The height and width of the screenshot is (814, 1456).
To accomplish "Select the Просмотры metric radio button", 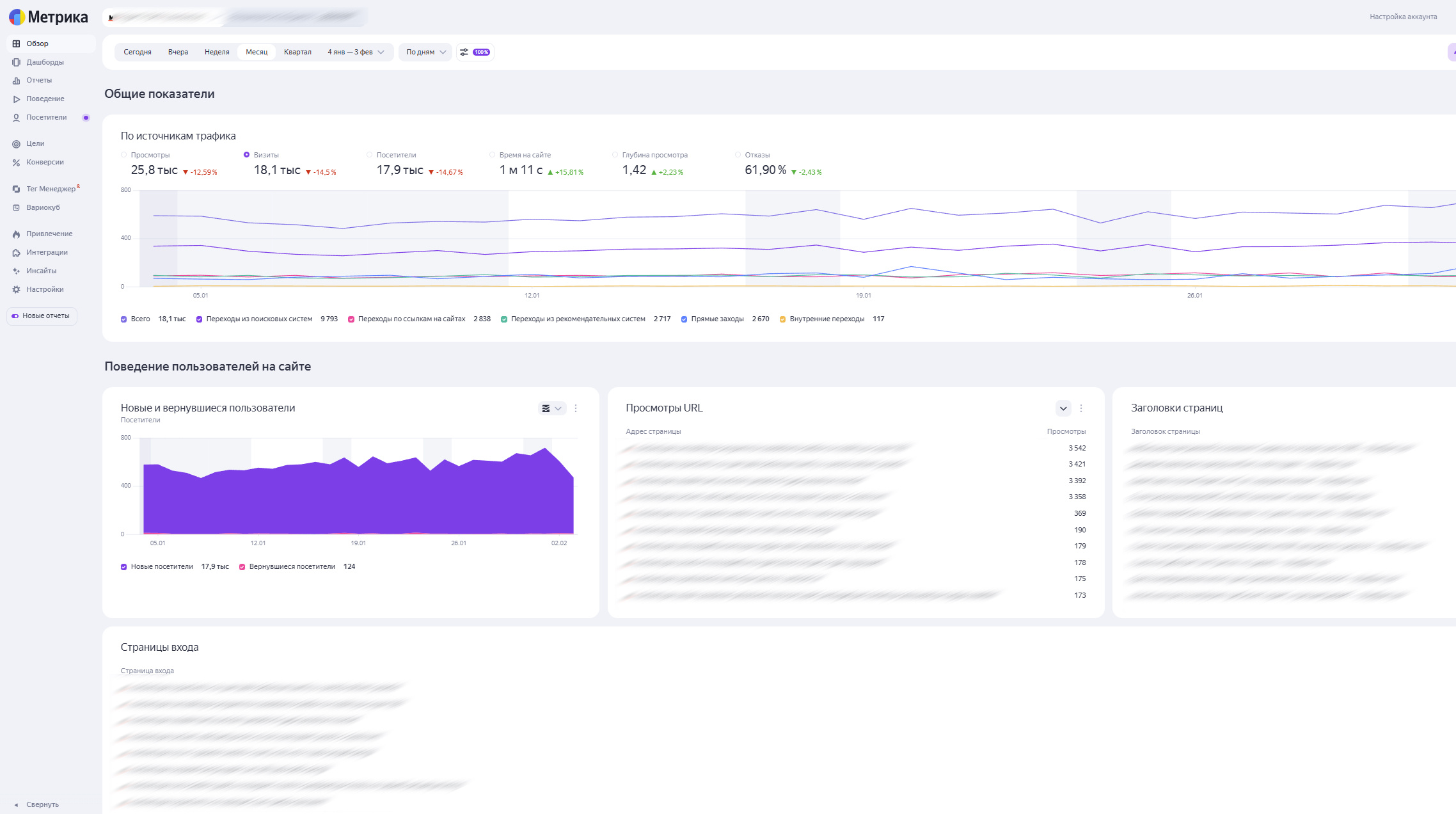I will tap(124, 155).
